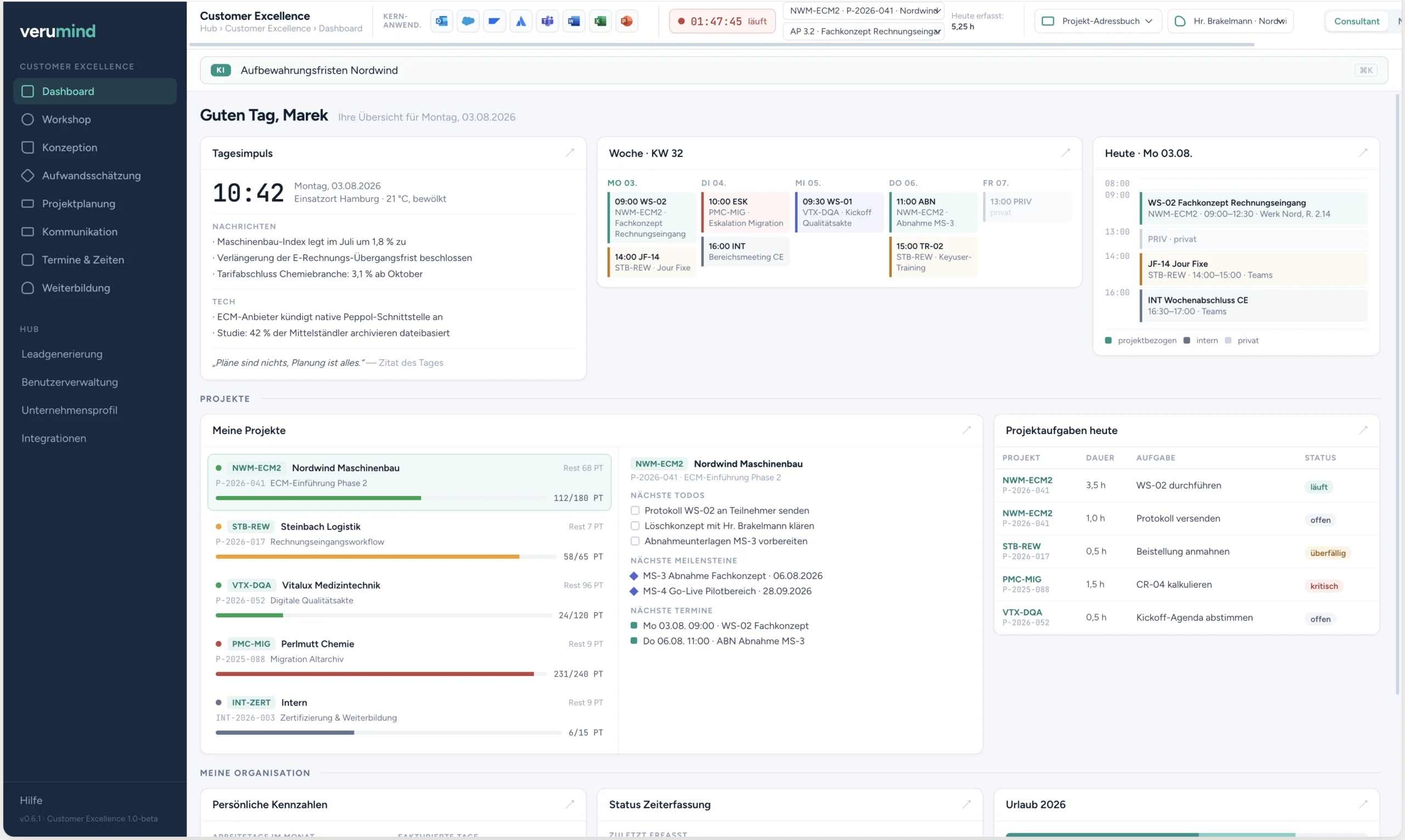Open Leadgenerierung in the Hub menu

61,354
